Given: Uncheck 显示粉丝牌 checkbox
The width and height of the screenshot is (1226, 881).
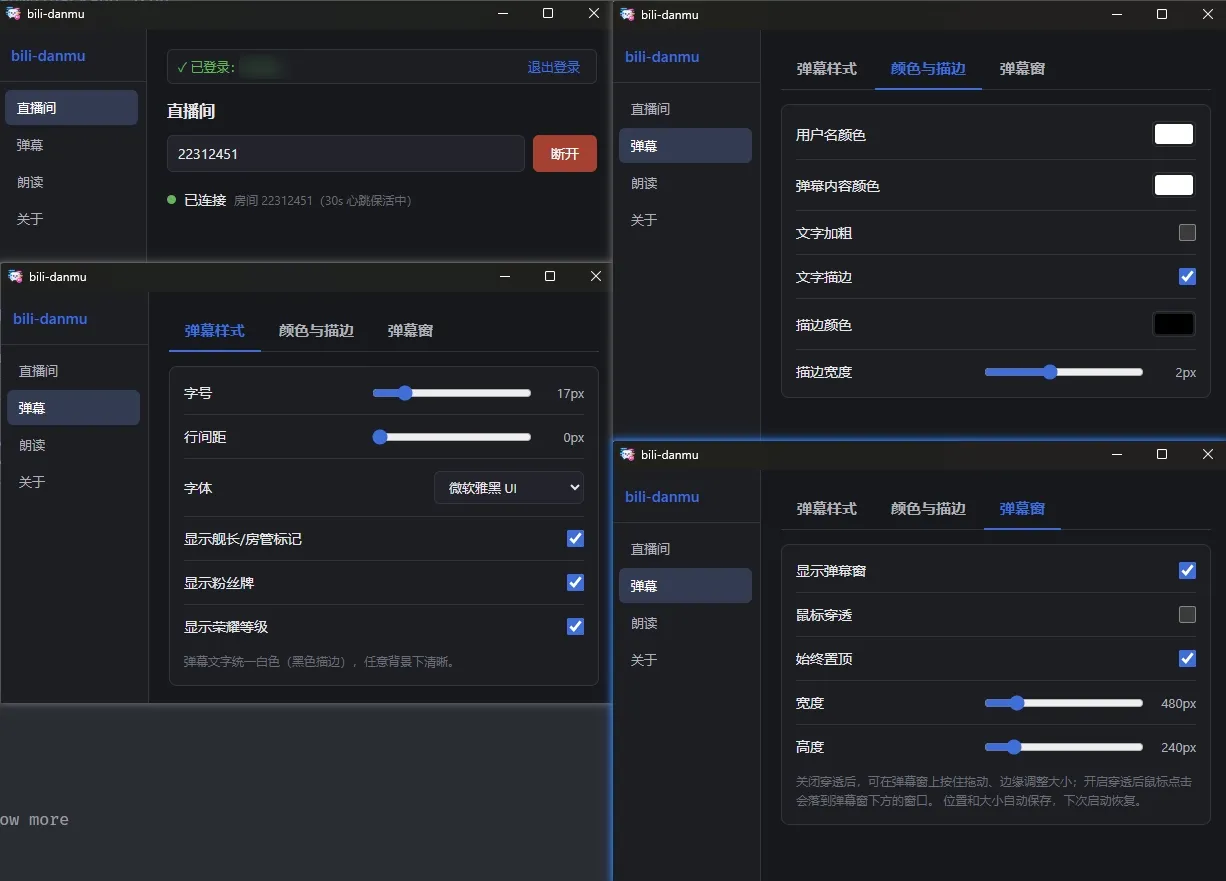Looking at the screenshot, I should click(x=575, y=583).
